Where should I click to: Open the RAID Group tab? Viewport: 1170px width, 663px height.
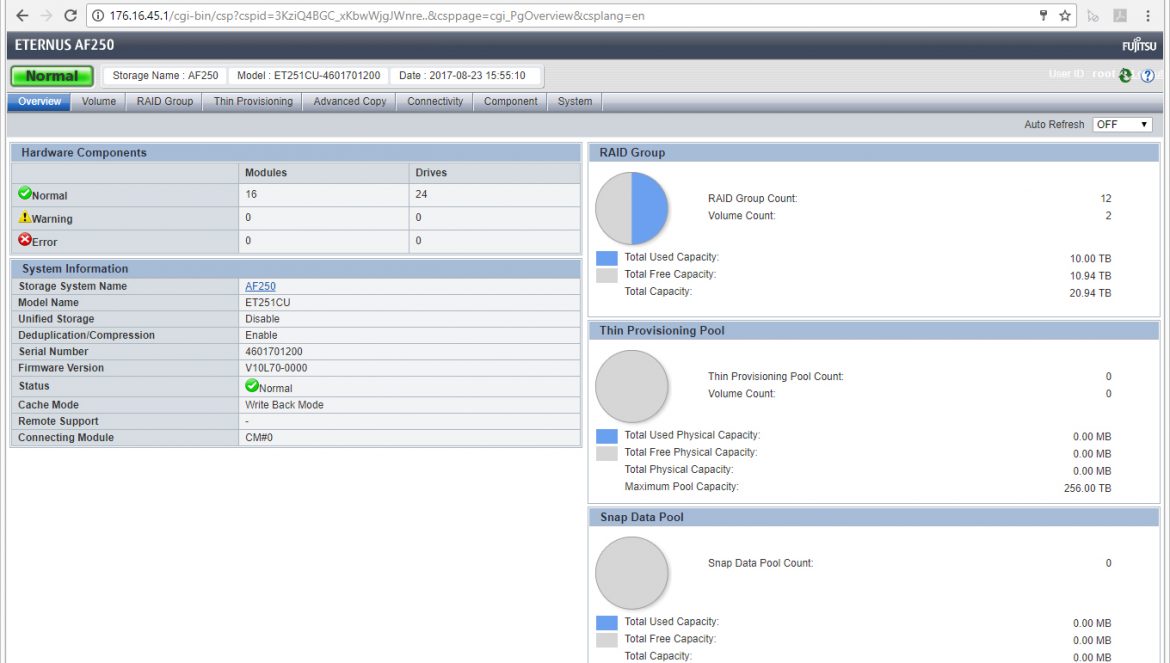point(164,101)
